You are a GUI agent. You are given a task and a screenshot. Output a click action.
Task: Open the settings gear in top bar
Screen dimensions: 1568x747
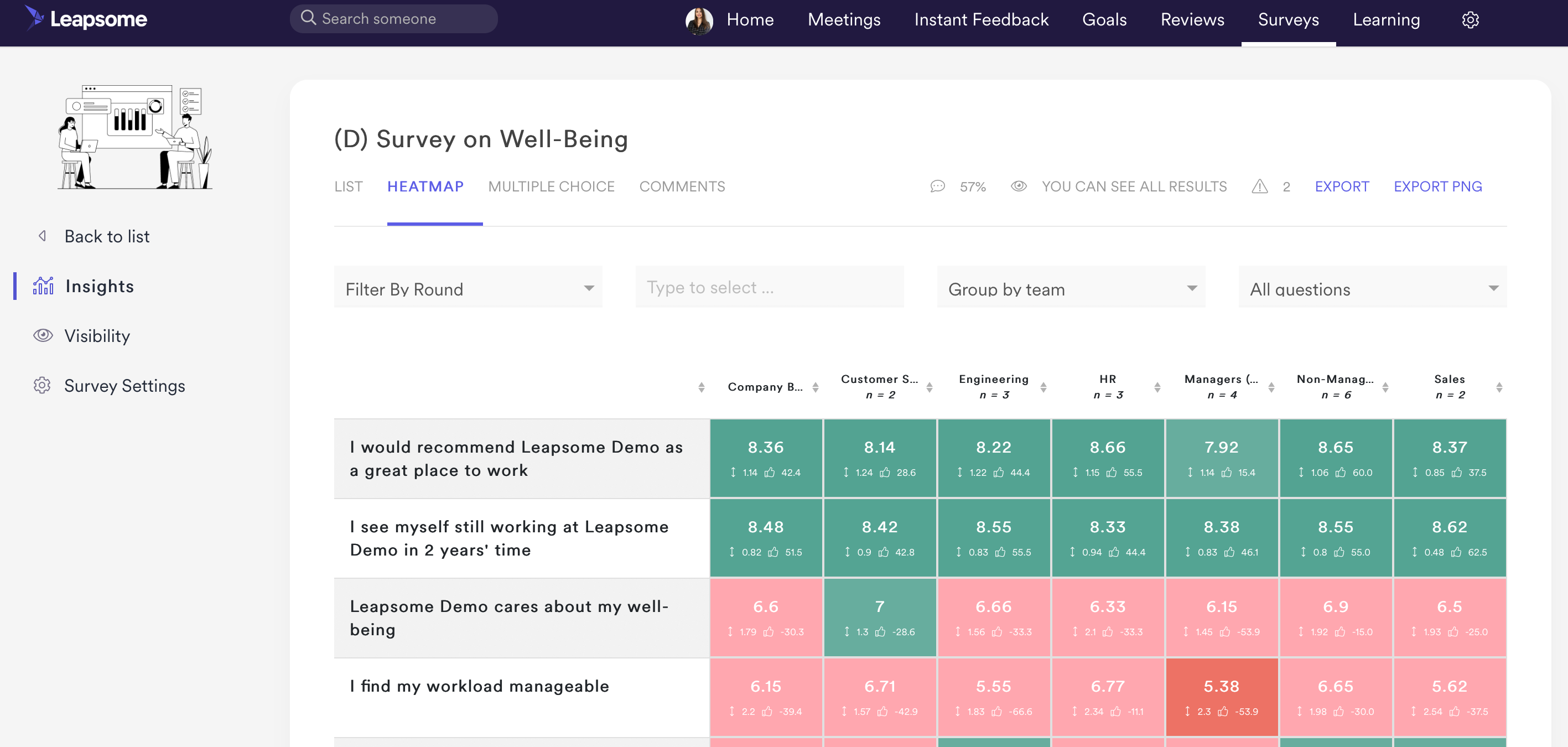pos(1470,20)
